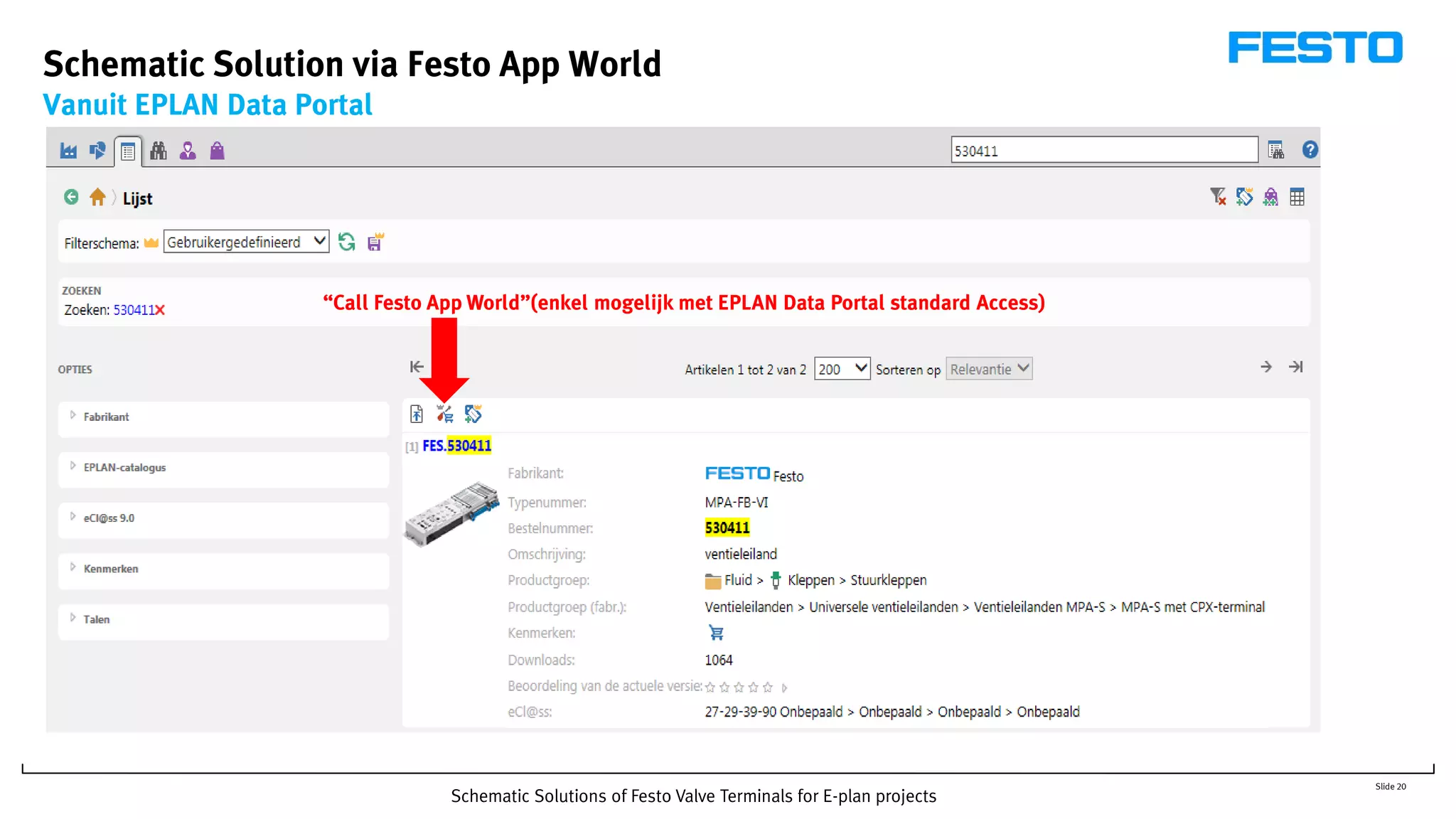Open the Filterschema Gebruikergedefinieerd dropdown
Viewport: 1456px width, 819px height.
click(246, 242)
